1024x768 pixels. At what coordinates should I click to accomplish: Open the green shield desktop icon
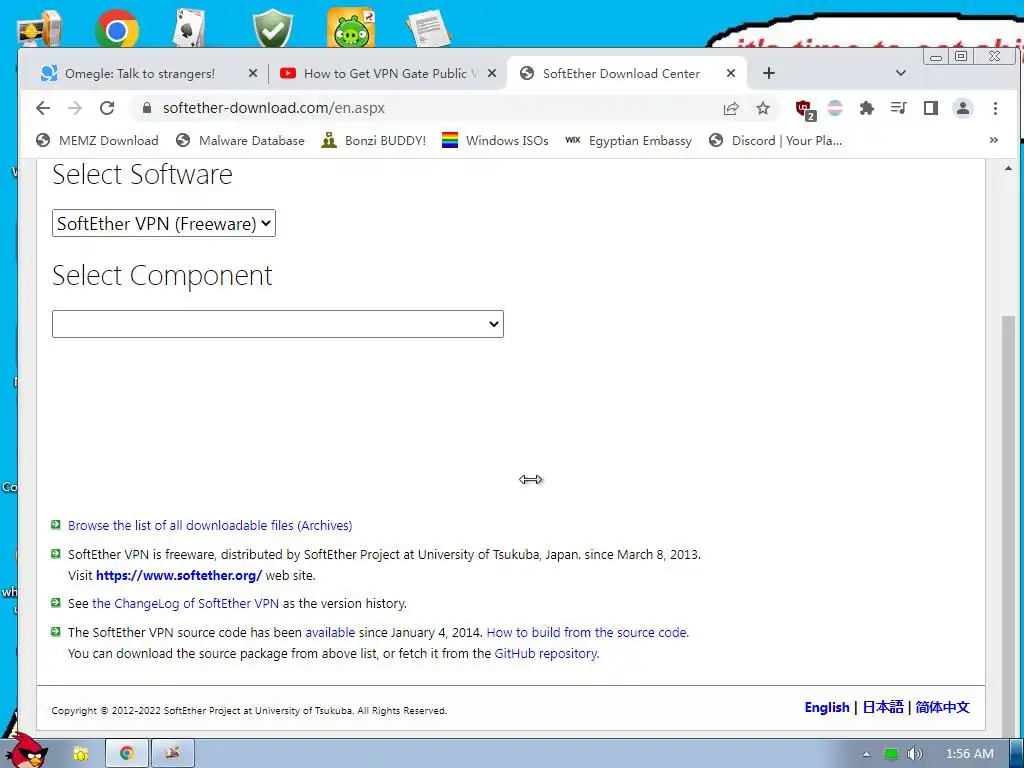[273, 28]
